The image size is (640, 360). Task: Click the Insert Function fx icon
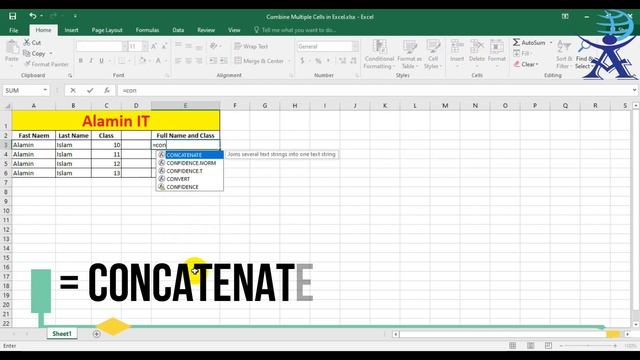coord(107,90)
